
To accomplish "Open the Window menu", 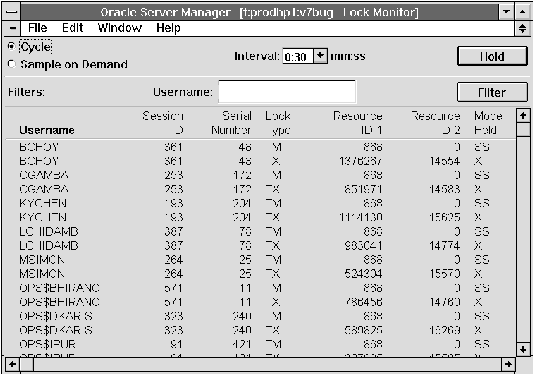I will click(120, 28).
